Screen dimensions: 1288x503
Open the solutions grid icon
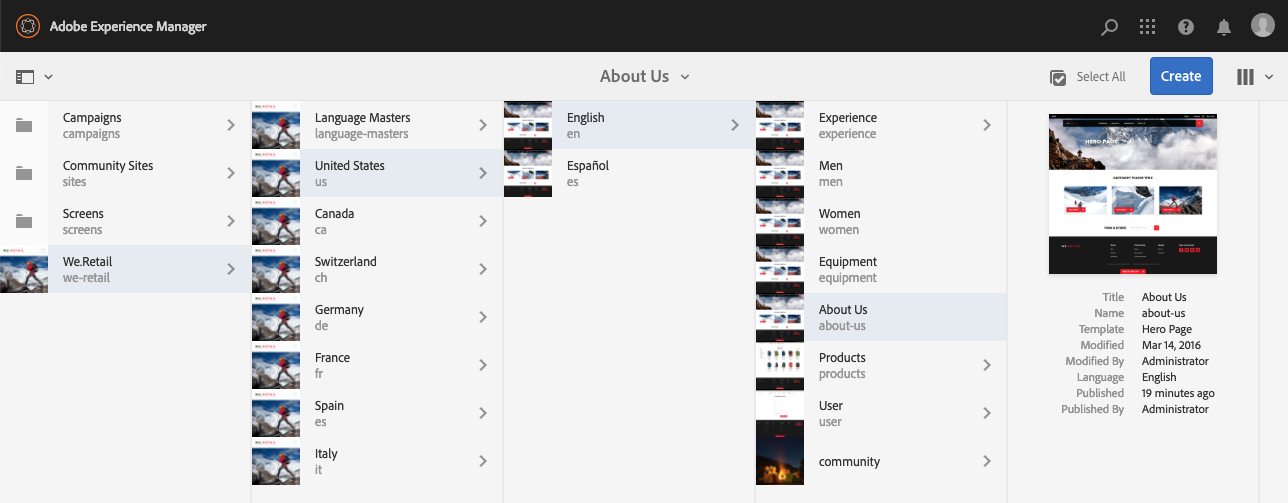pos(1147,27)
